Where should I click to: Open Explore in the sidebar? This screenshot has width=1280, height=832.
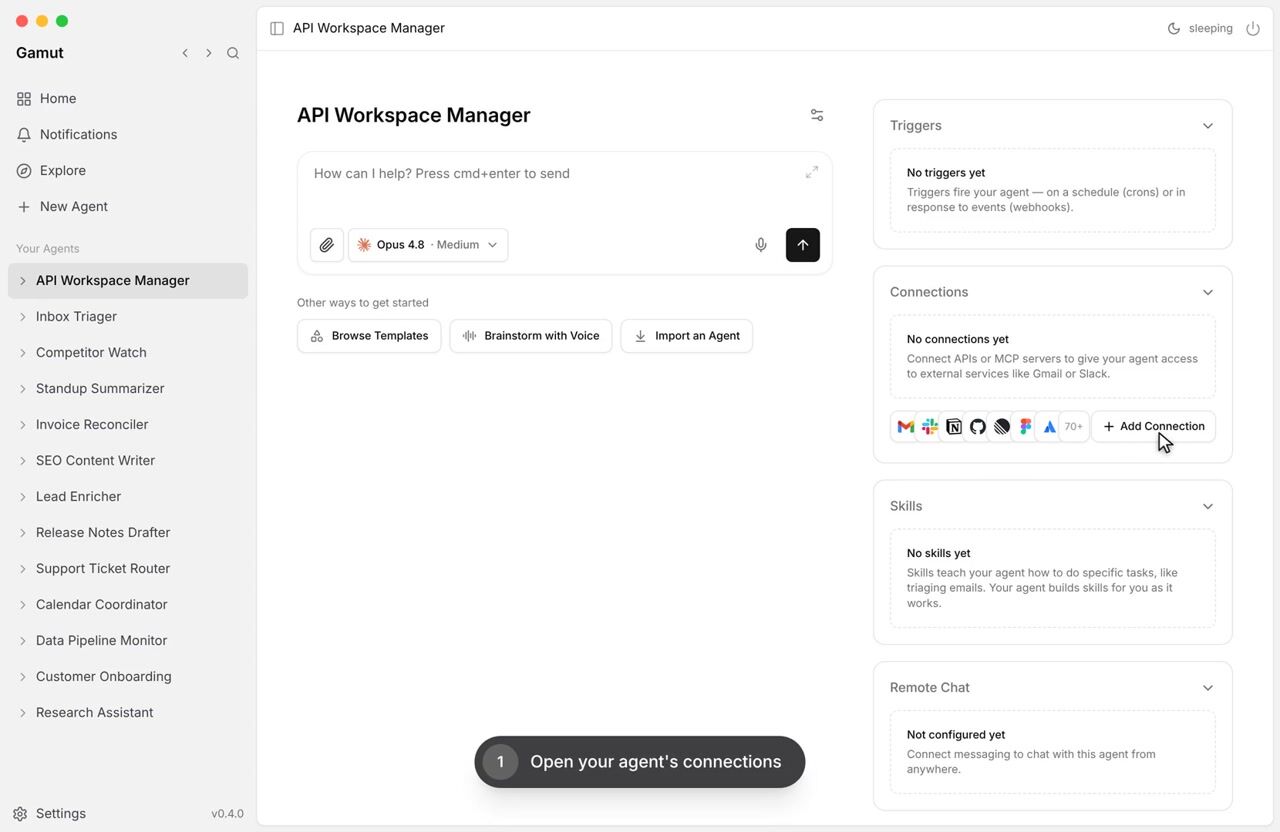point(128,170)
